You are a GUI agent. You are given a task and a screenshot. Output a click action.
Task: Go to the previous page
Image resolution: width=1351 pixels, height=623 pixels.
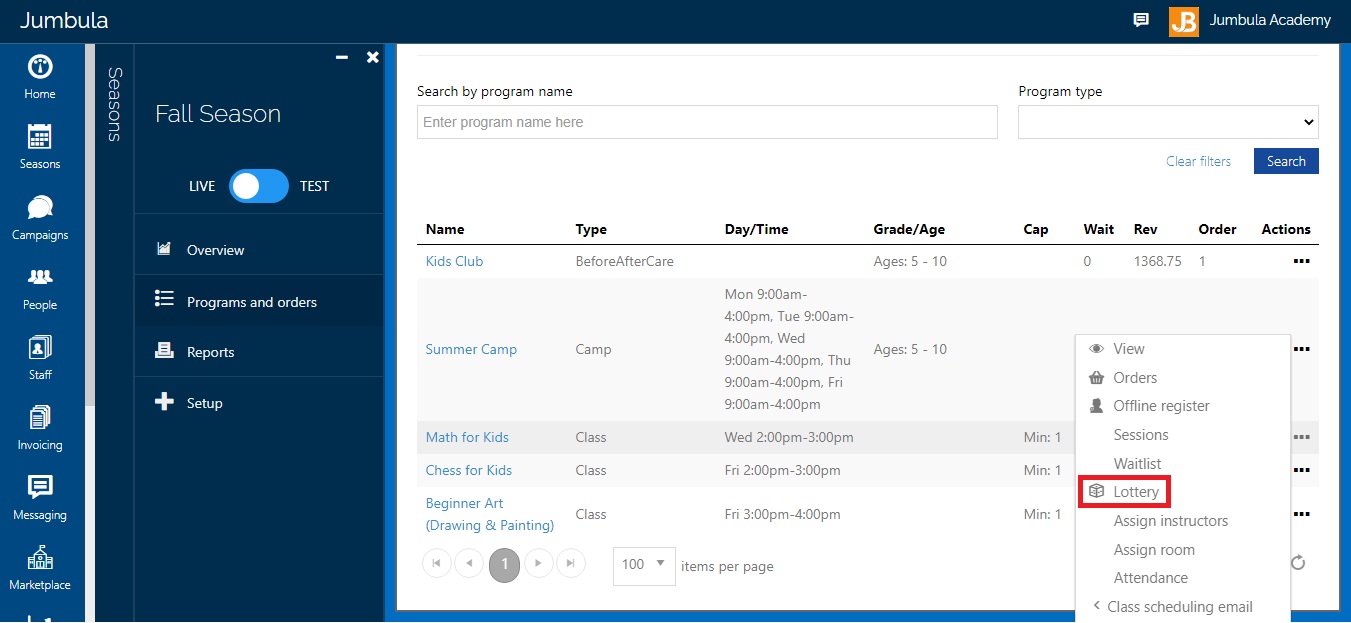469,564
